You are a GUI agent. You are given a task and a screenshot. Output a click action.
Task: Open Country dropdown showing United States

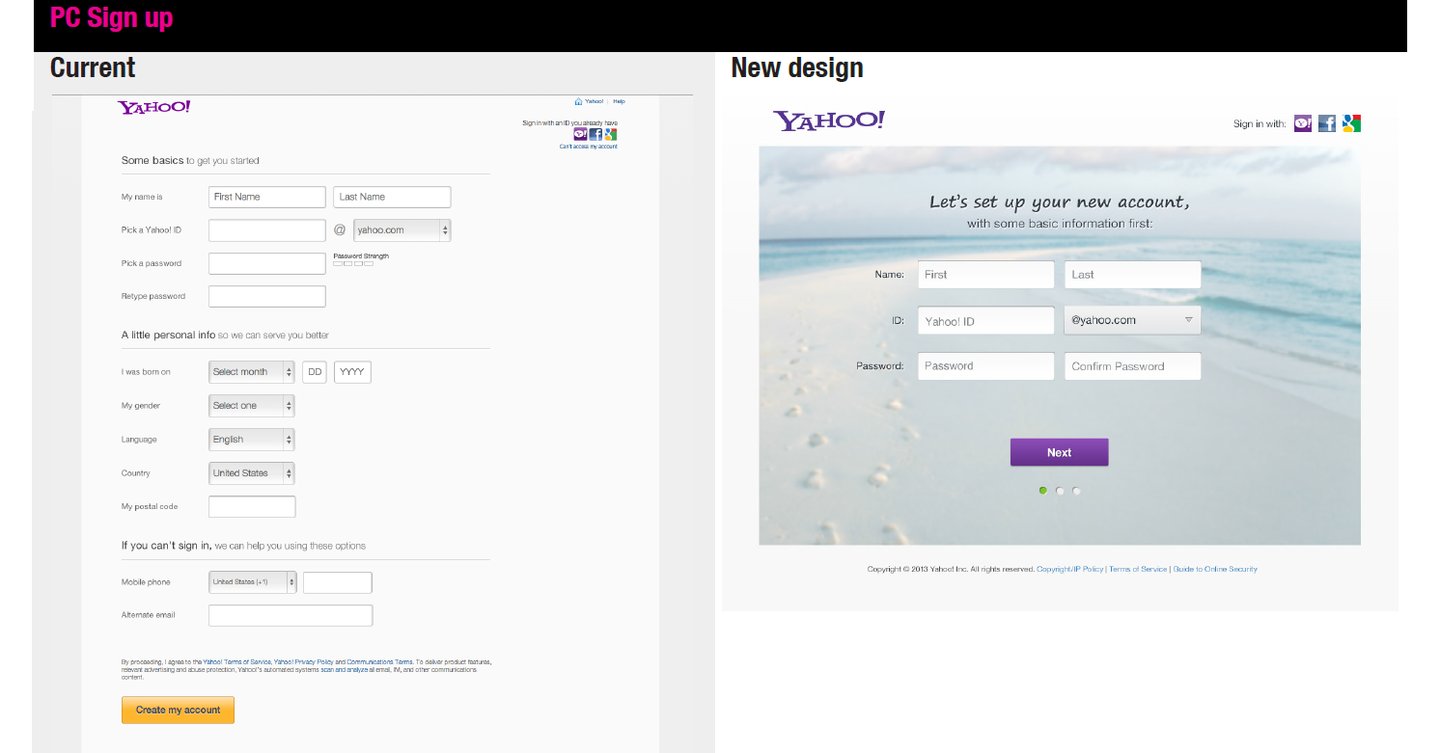[x=251, y=473]
